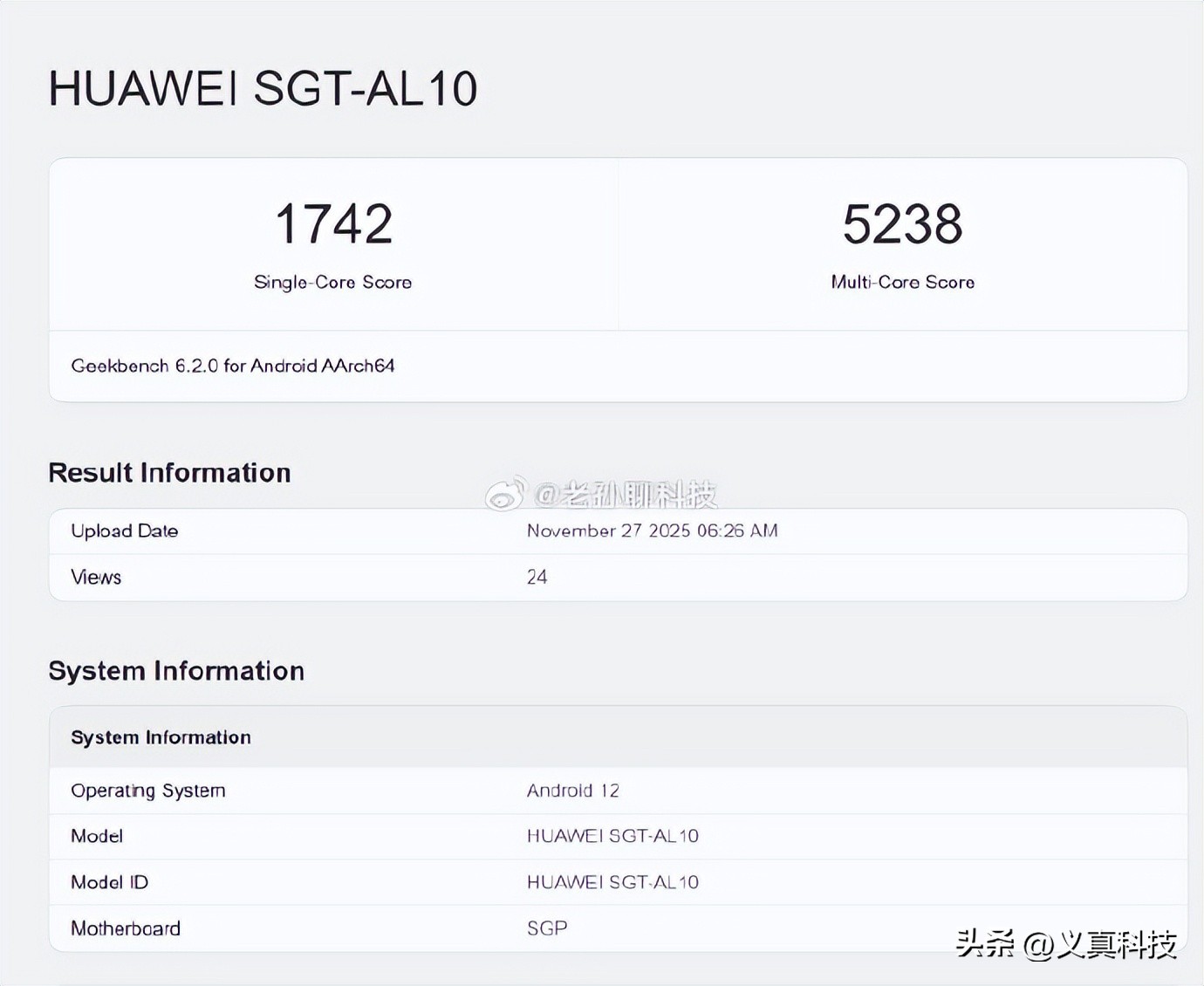The image size is (1204, 986).
Task: Select the November 27 2025 upload date value
Action: coord(652,531)
